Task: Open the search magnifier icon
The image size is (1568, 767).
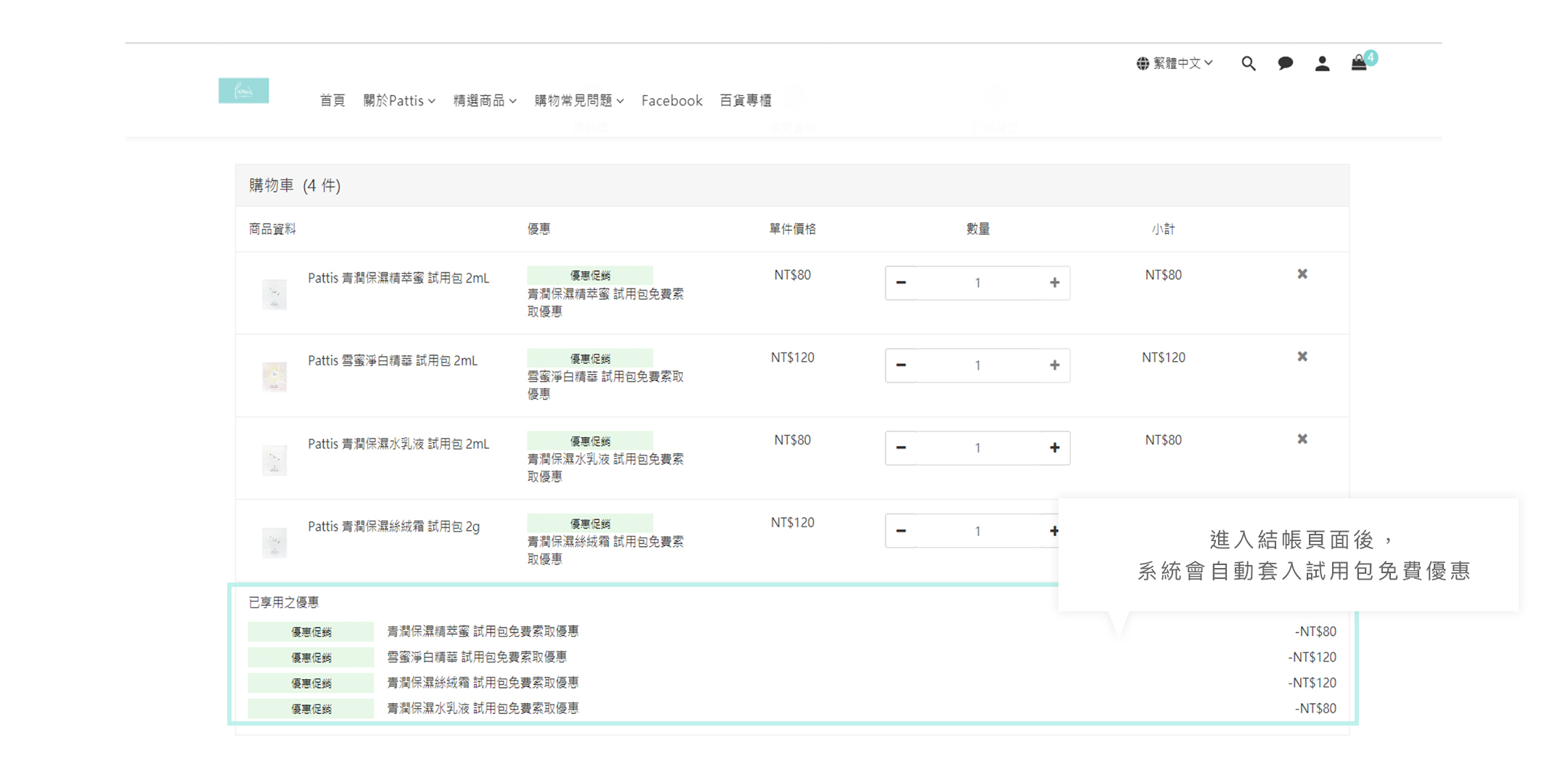Action: [x=1248, y=64]
